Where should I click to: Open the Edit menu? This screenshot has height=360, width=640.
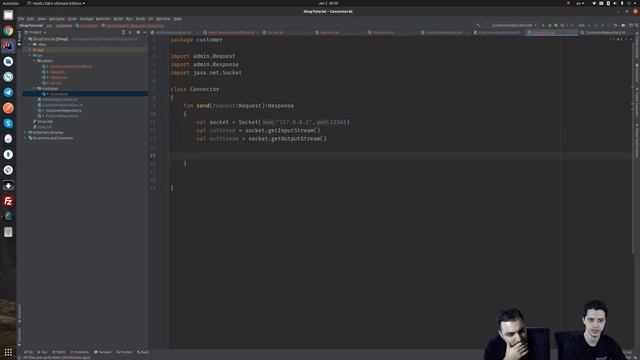31,19
